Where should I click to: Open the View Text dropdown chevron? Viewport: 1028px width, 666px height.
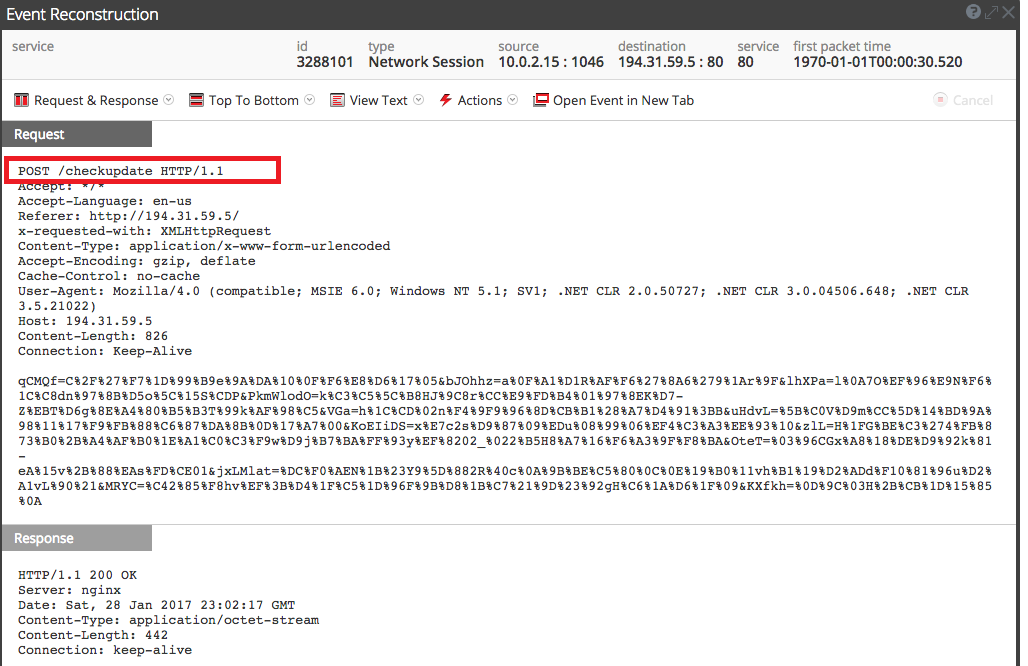[416, 100]
